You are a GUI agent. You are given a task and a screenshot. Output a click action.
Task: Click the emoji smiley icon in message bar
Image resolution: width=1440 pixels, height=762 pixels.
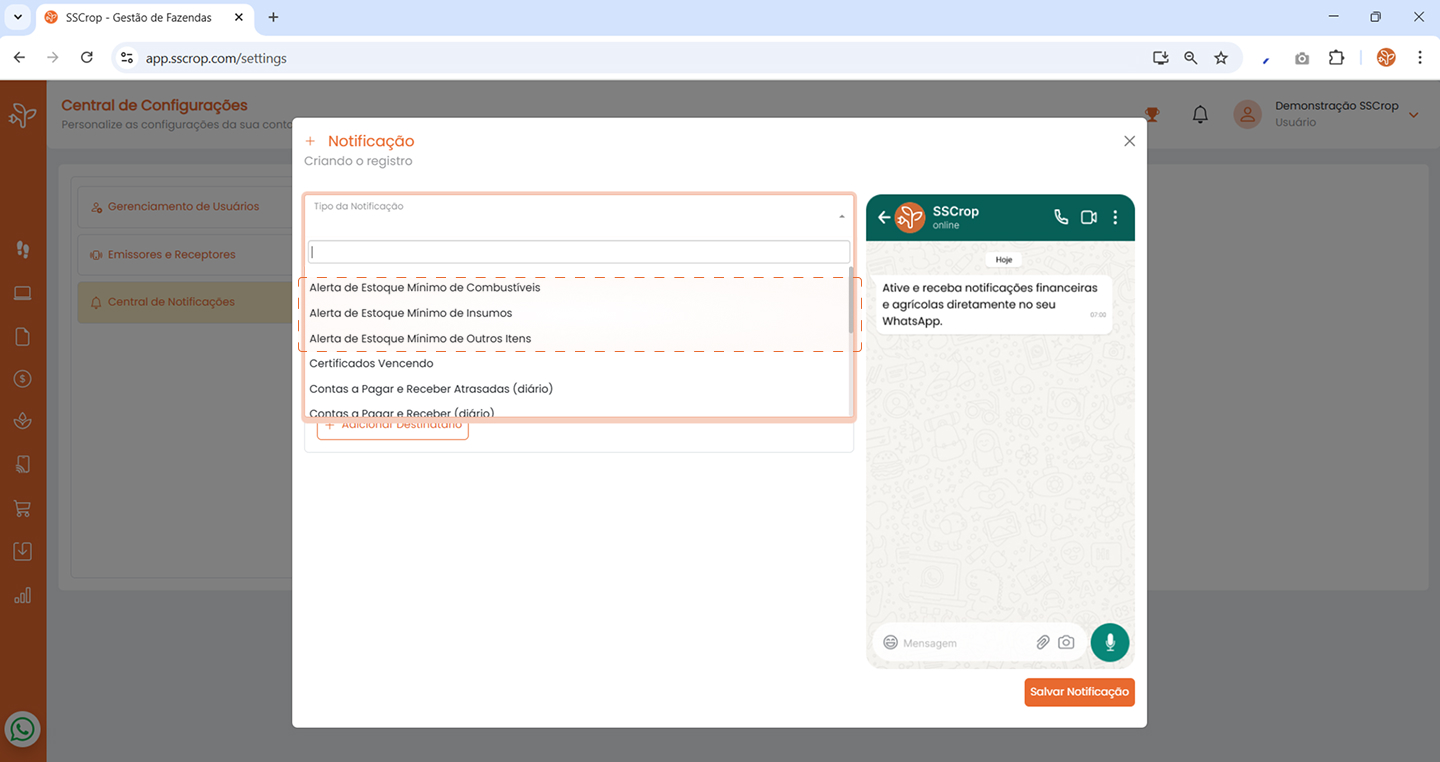(890, 642)
